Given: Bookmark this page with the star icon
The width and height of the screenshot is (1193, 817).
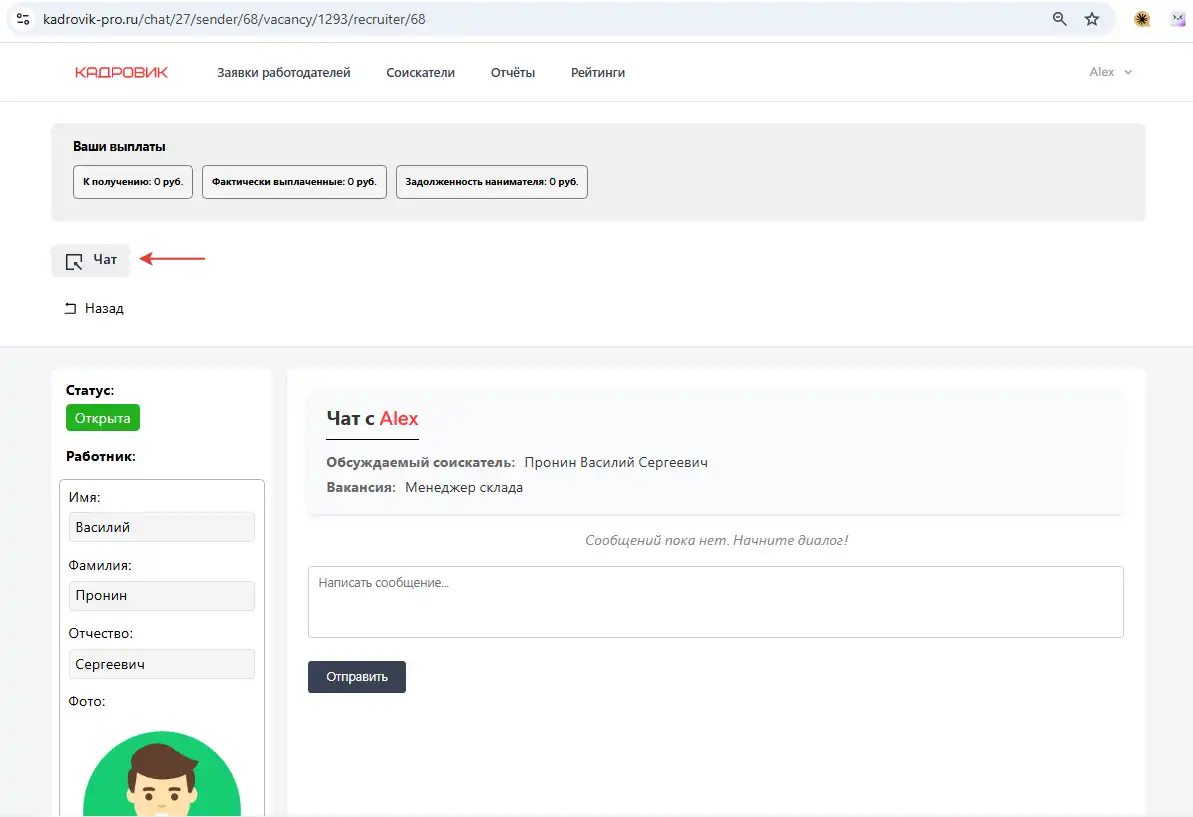Looking at the screenshot, I should click(1092, 19).
